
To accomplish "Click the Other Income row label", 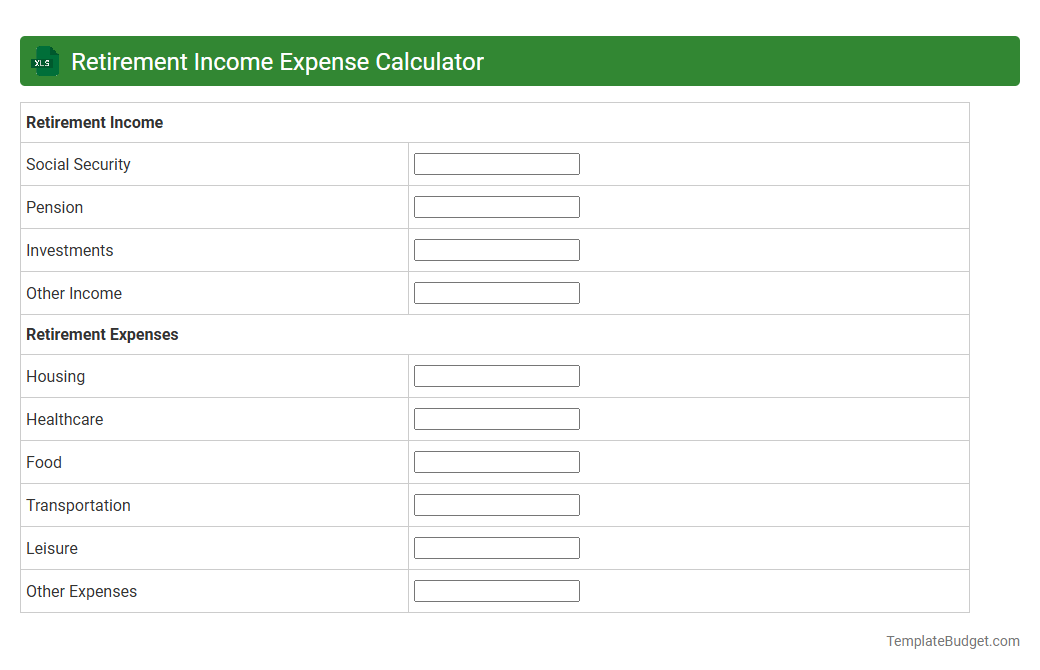I will [x=74, y=293].
